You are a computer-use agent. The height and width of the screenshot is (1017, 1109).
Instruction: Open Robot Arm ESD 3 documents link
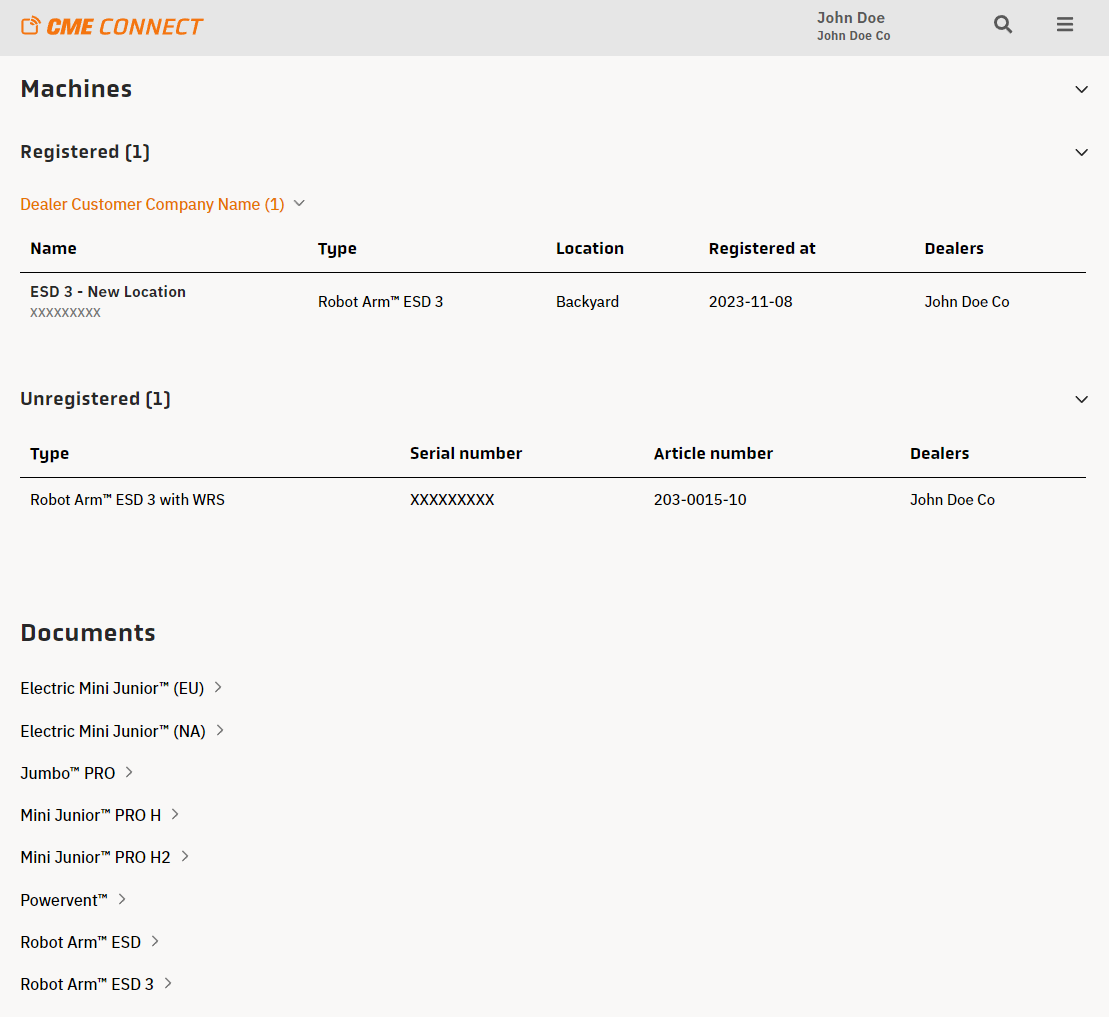click(x=87, y=984)
